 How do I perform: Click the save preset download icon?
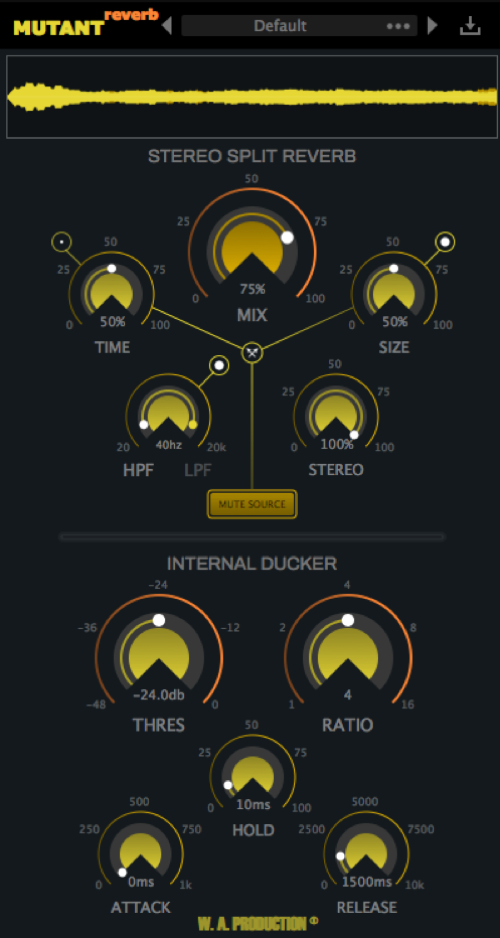click(471, 26)
